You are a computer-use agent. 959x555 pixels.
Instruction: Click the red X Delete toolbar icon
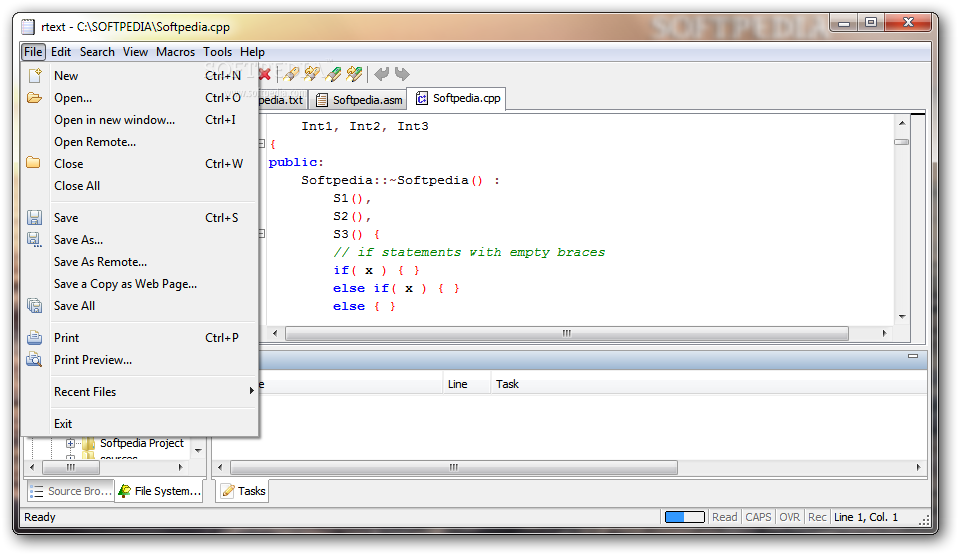pos(265,75)
